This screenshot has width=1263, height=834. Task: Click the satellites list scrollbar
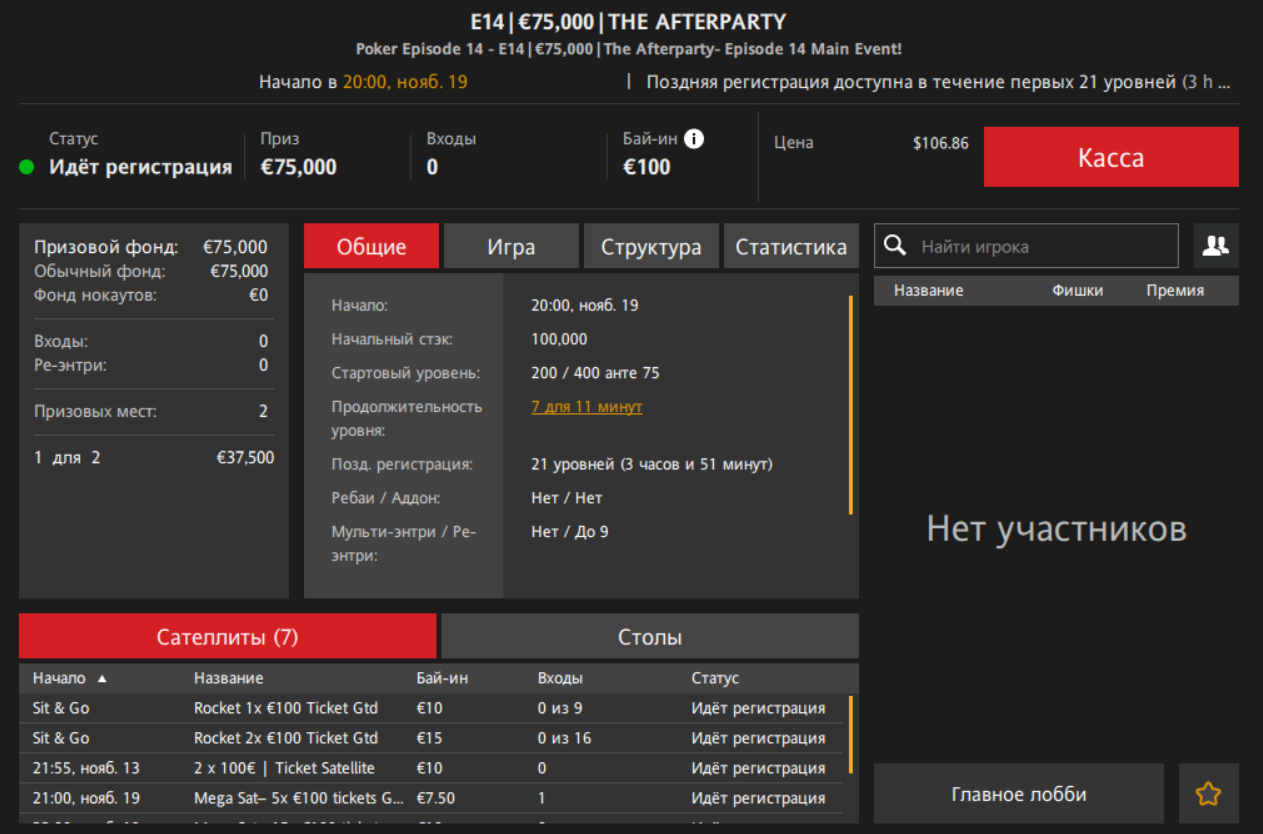851,735
